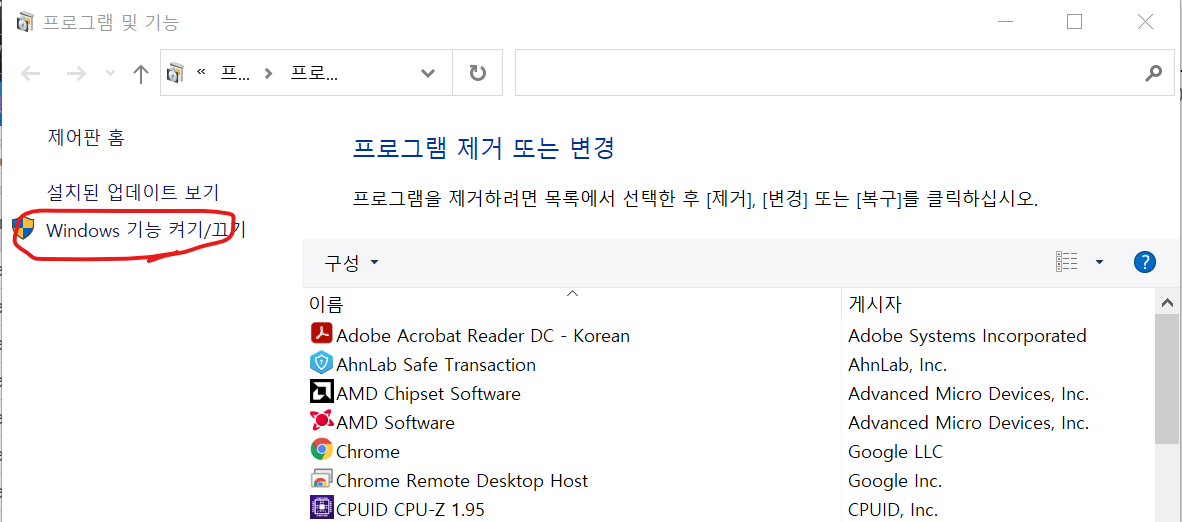The width and height of the screenshot is (1182, 522).
Task: Click the title bar window icon
Action: click(x=25, y=23)
